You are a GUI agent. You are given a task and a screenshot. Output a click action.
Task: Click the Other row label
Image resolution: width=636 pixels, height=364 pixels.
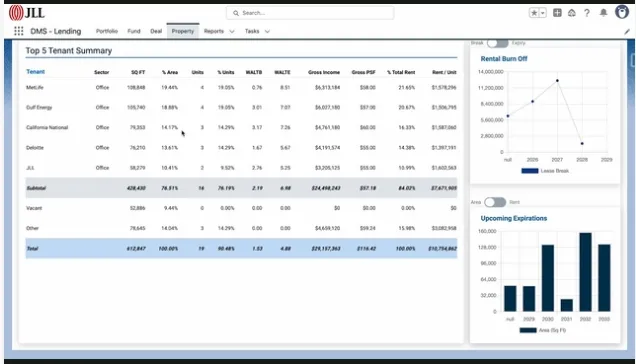(x=32, y=228)
